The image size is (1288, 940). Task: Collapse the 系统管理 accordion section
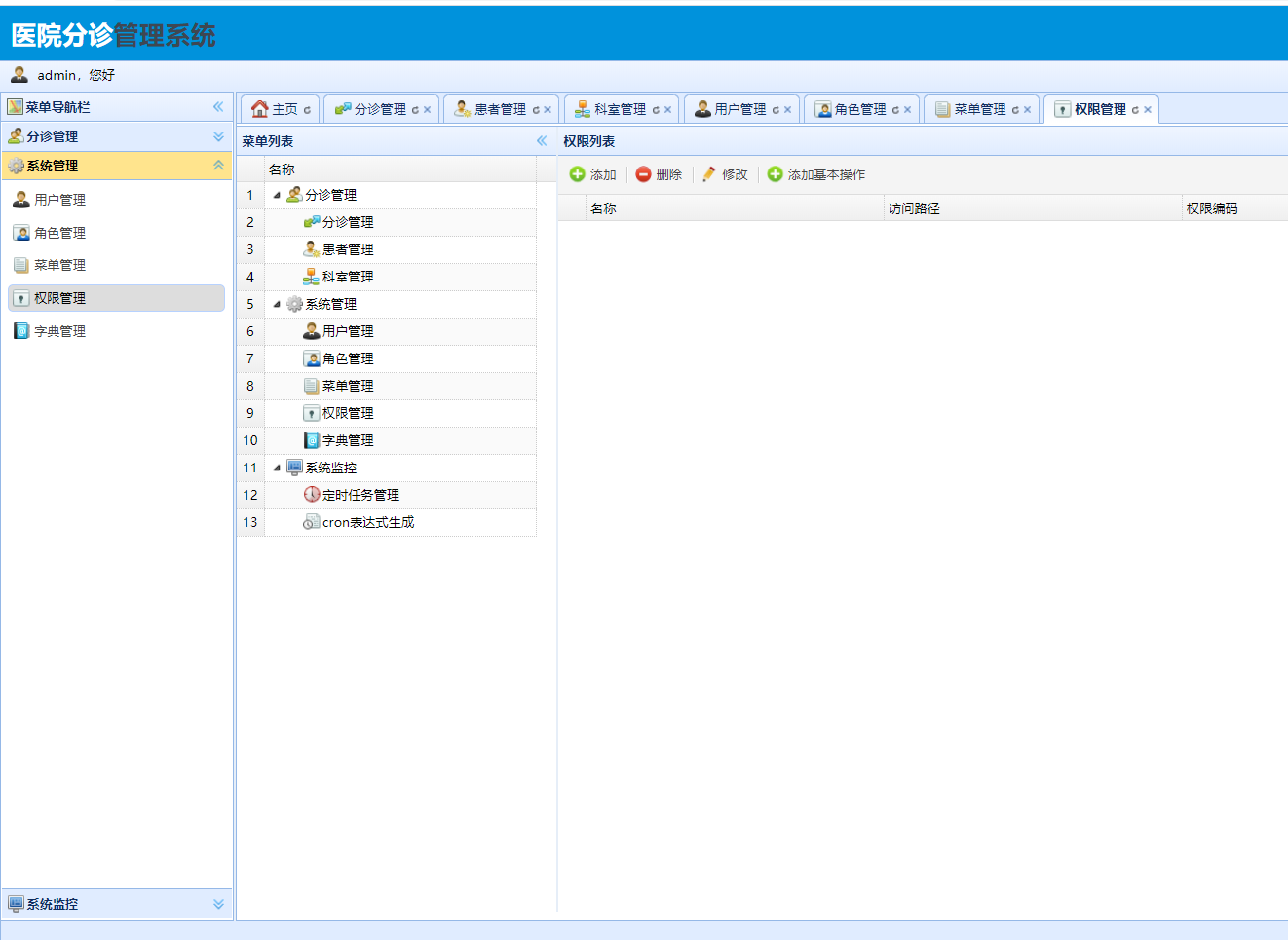coord(218,166)
